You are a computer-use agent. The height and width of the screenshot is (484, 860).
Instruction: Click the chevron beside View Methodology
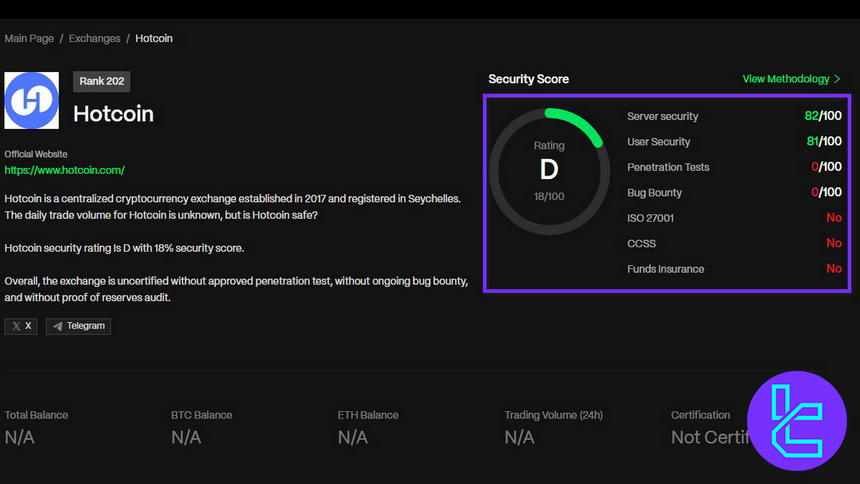tap(837, 79)
